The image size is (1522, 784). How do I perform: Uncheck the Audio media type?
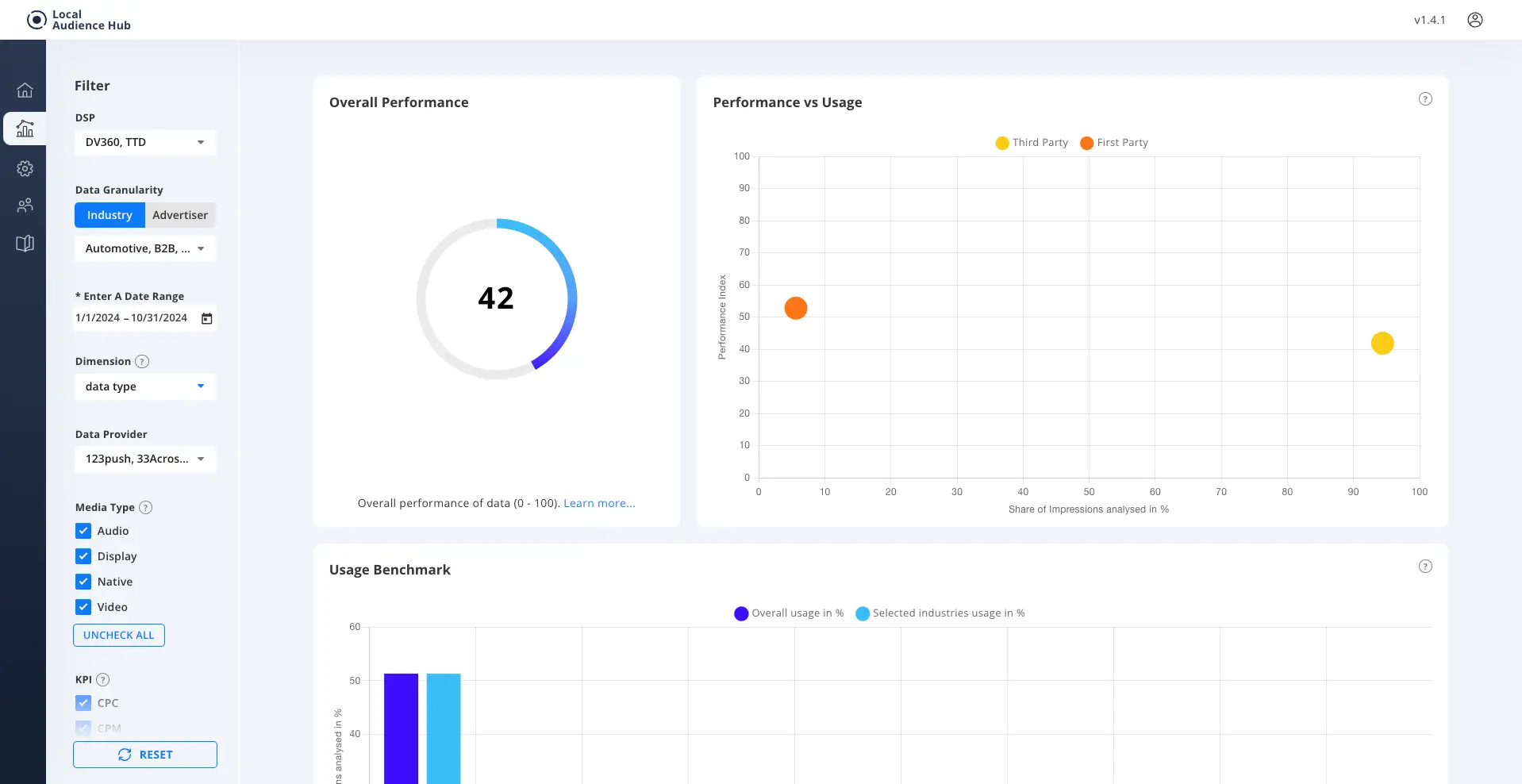(x=83, y=531)
